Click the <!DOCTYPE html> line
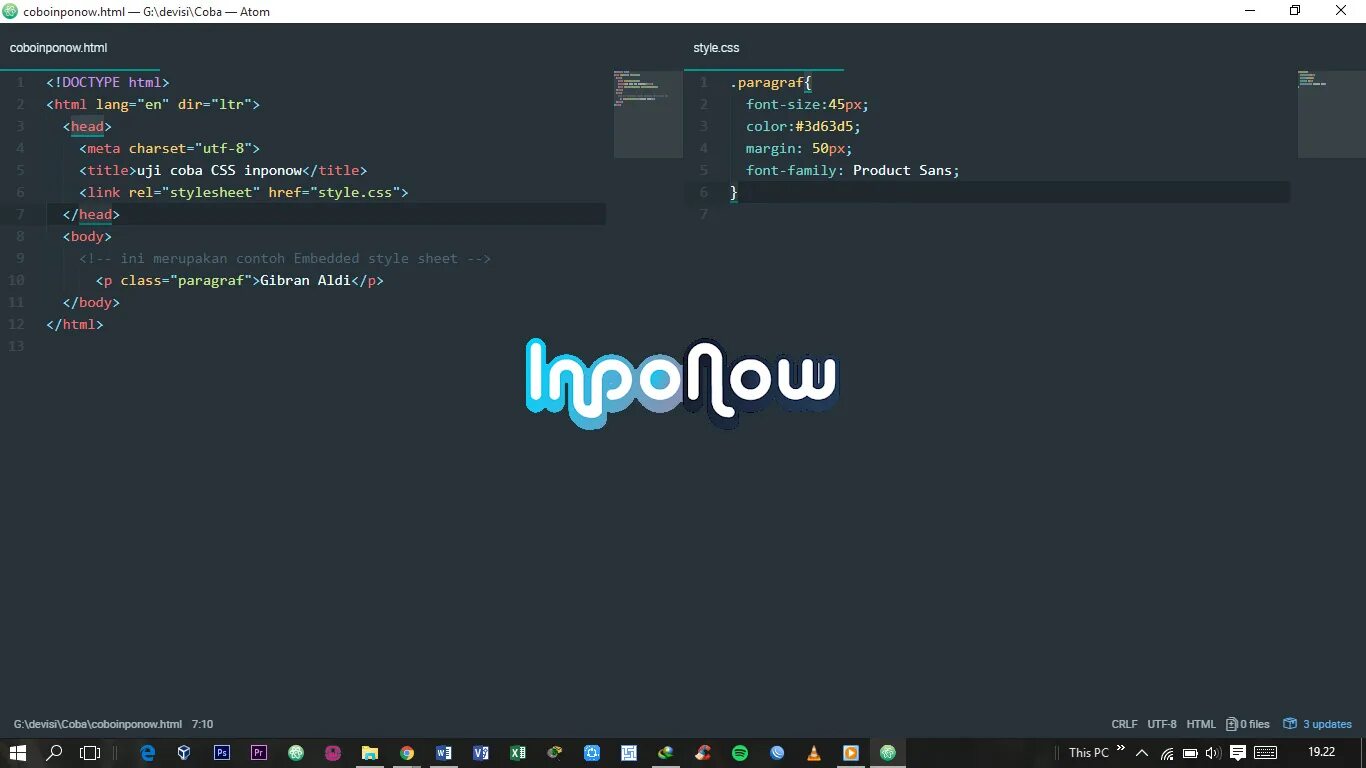The width and height of the screenshot is (1366, 768). (108, 82)
